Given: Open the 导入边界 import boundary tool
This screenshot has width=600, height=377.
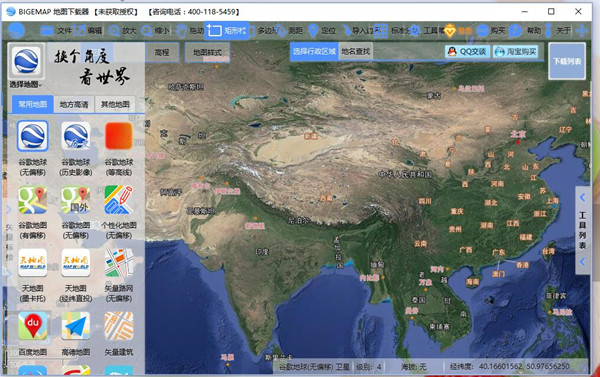Looking at the screenshot, I should [x=357, y=31].
